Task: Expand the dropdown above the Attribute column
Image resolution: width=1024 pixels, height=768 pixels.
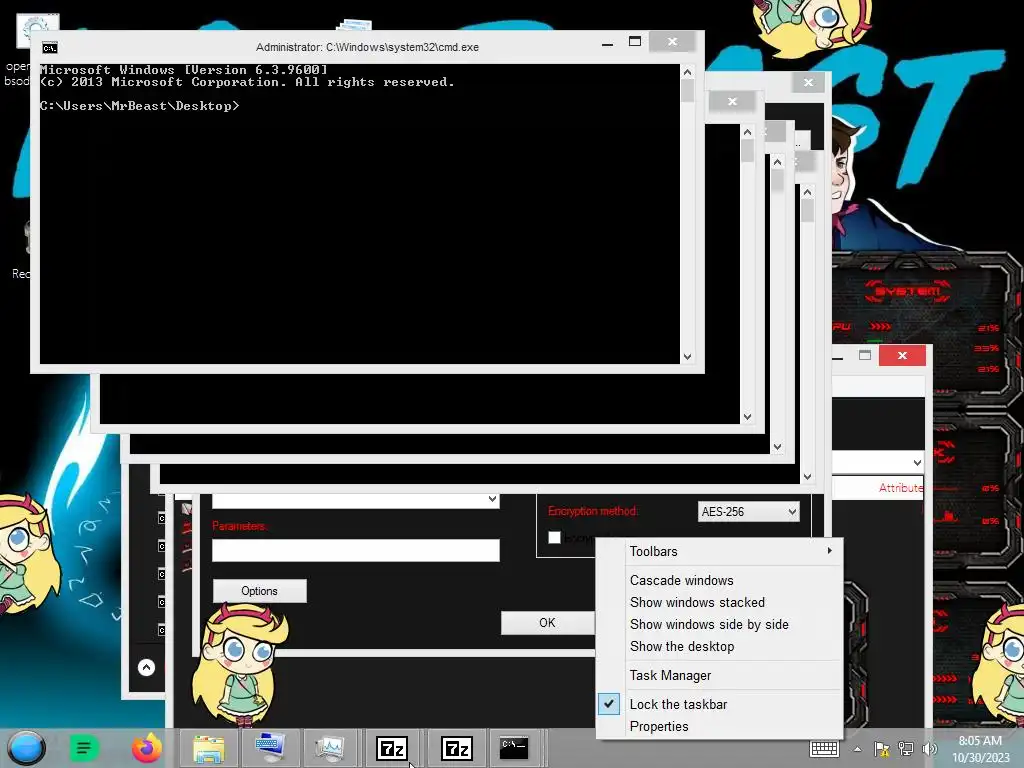Action: [x=917, y=462]
